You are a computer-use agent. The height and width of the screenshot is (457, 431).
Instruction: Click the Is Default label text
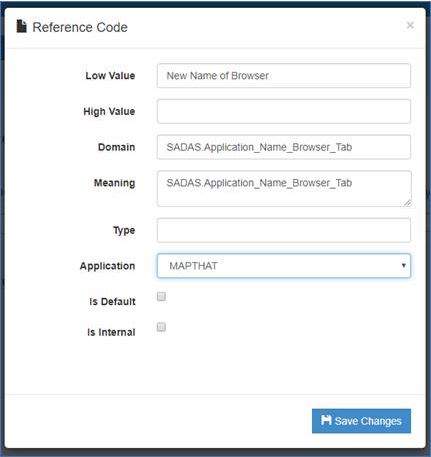tap(112, 301)
